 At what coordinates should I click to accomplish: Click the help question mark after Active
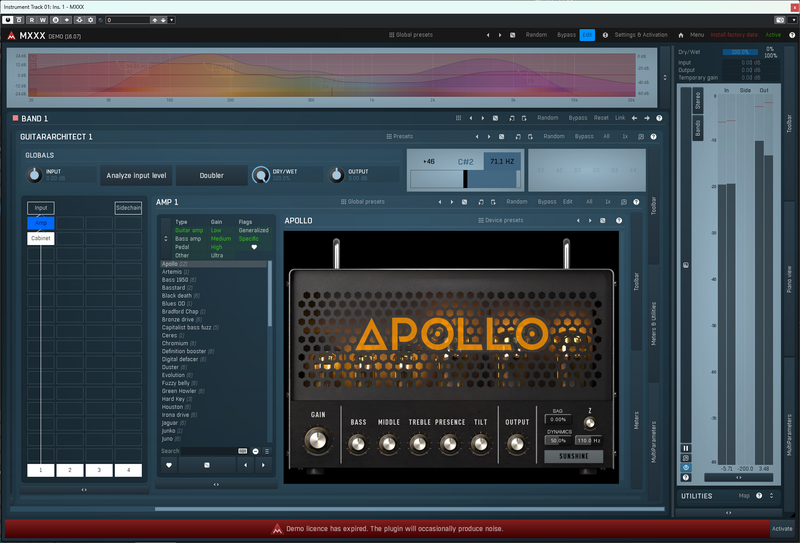[792, 35]
